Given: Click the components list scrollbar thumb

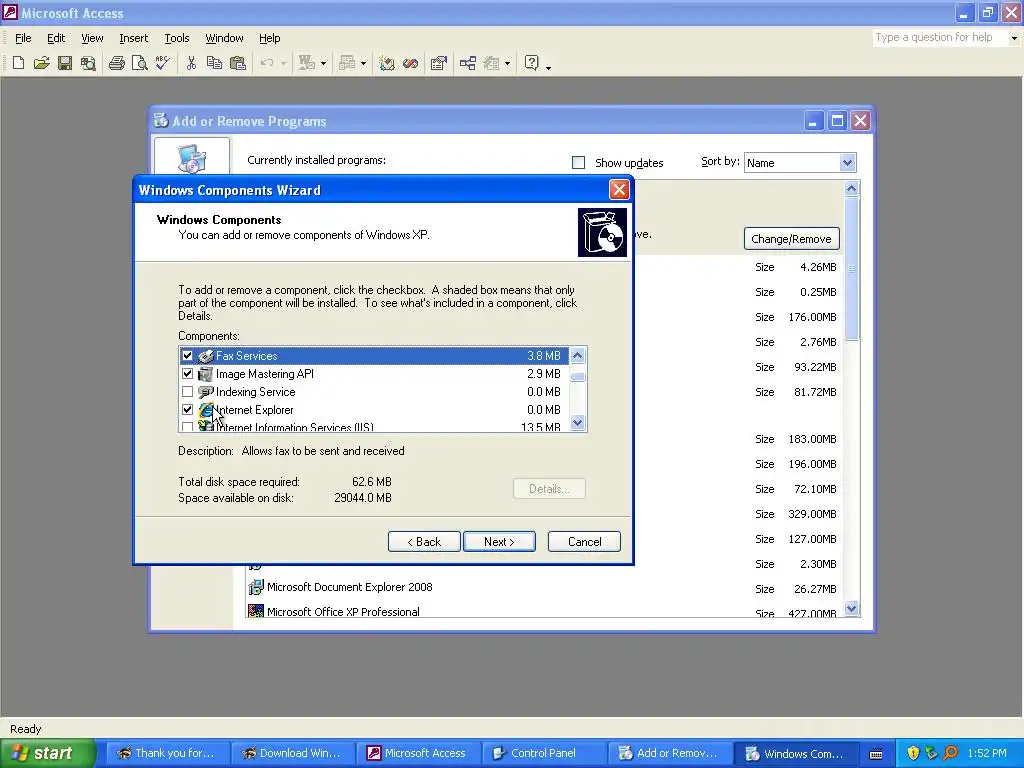Looking at the screenshot, I should [x=577, y=377].
